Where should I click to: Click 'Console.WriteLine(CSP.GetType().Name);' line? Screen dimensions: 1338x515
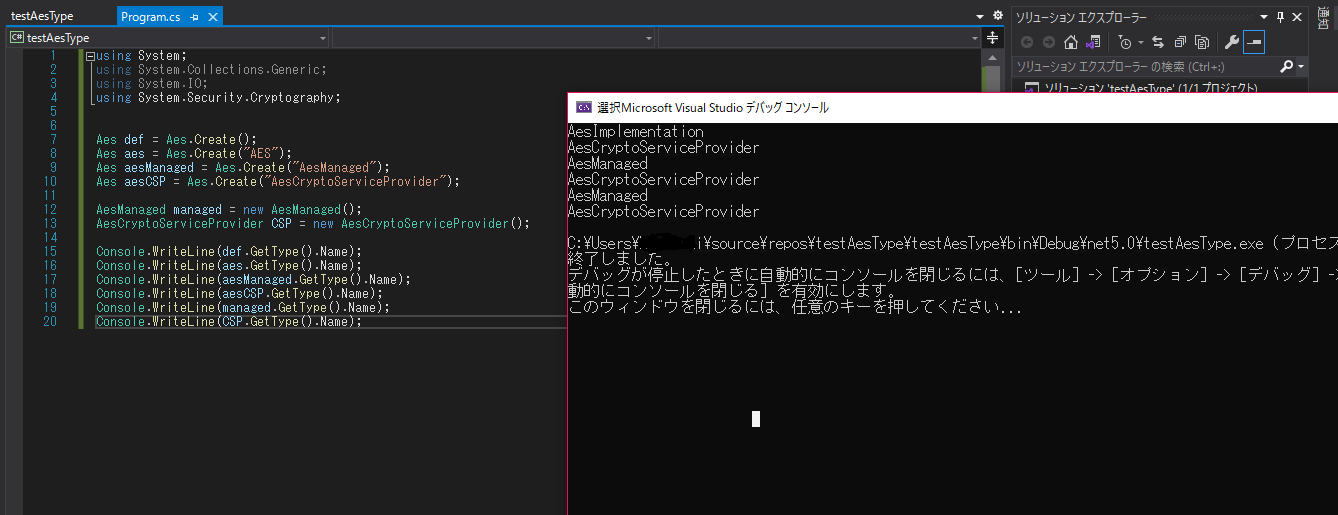pos(228,322)
